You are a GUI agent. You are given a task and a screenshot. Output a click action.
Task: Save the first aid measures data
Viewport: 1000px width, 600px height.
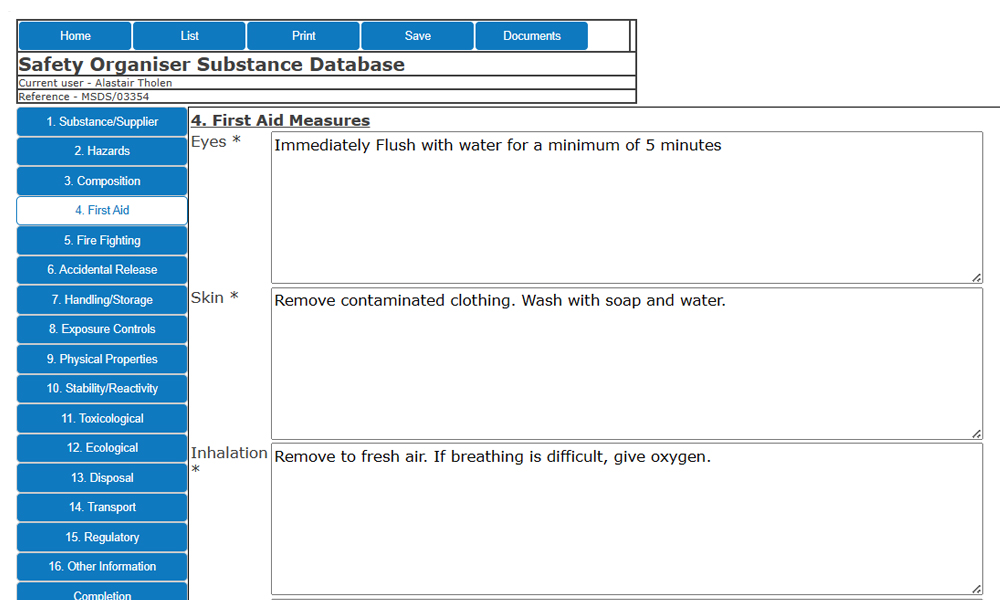pyautogui.click(x=417, y=35)
